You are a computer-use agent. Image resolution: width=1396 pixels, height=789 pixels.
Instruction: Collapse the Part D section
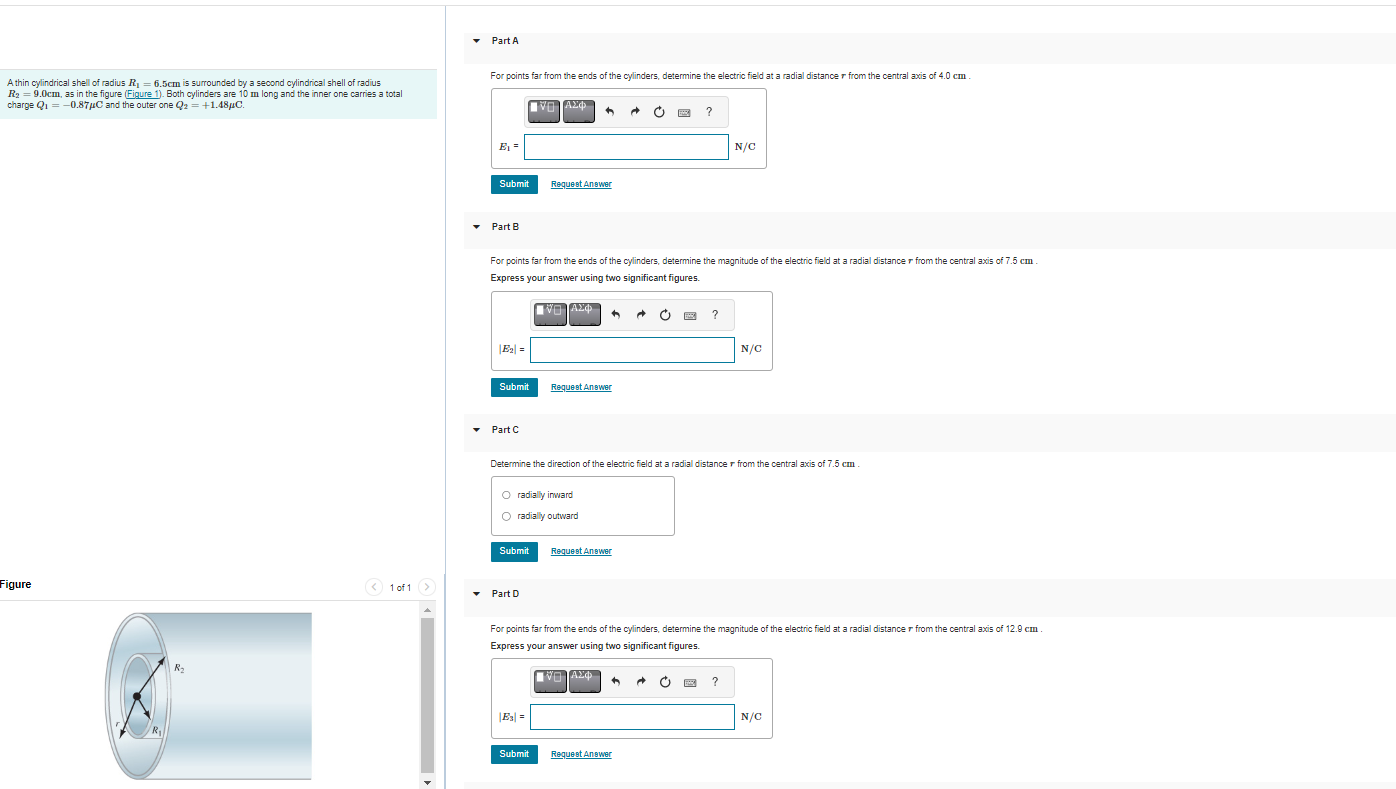[476, 594]
